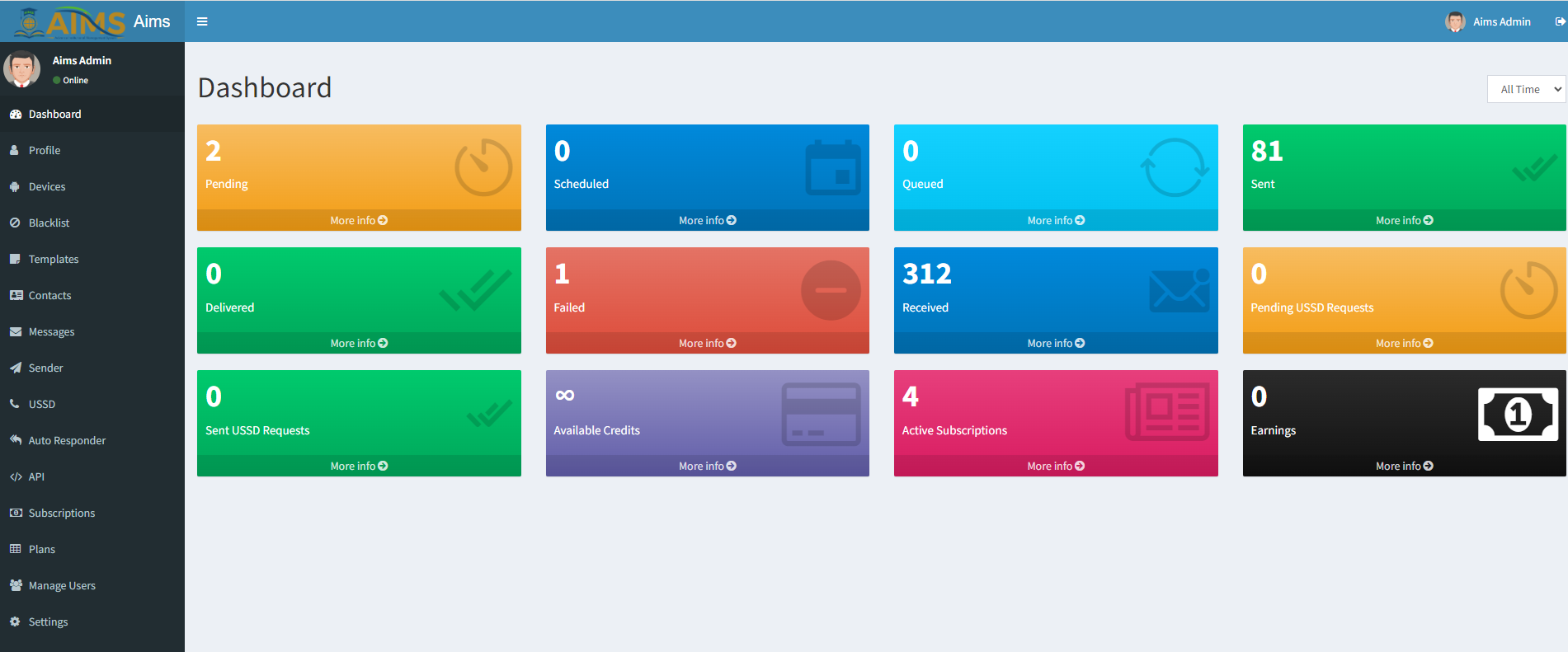This screenshot has height=652, width=1568.
Task: Open Aims Admin user menu in header
Action: tap(1489, 21)
